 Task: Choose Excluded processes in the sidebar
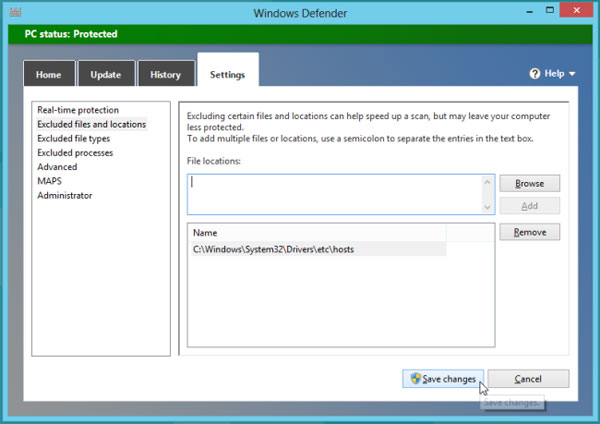click(x=75, y=153)
